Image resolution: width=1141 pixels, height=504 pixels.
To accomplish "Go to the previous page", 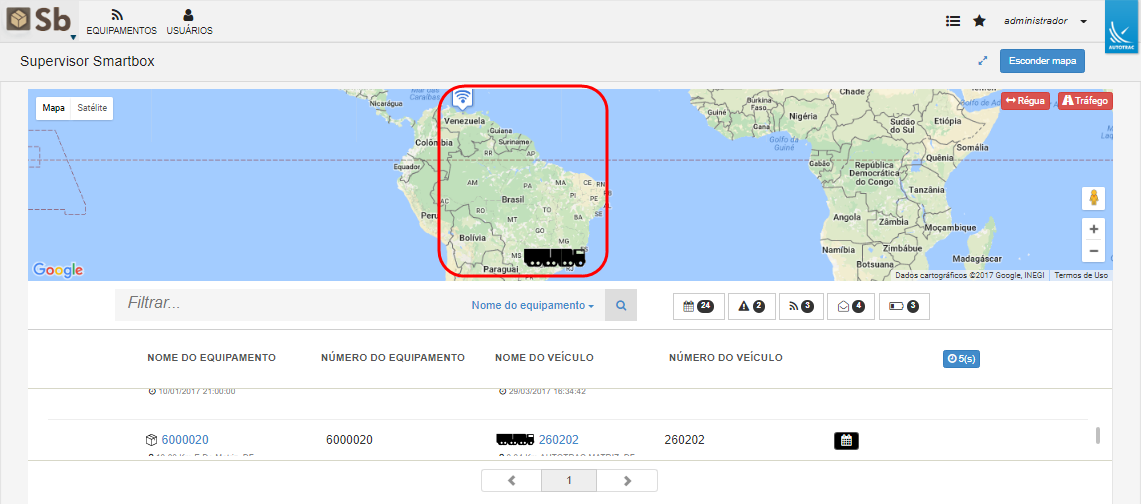I will (511, 481).
